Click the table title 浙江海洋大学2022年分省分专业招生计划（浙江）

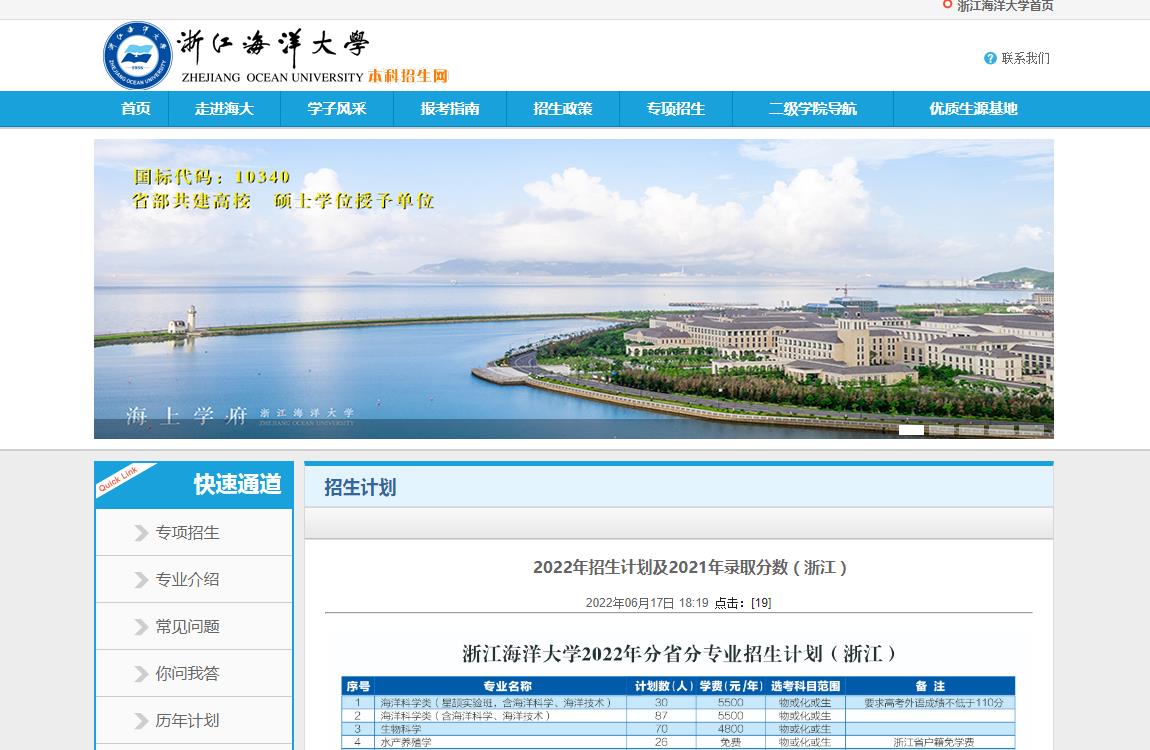click(x=678, y=653)
